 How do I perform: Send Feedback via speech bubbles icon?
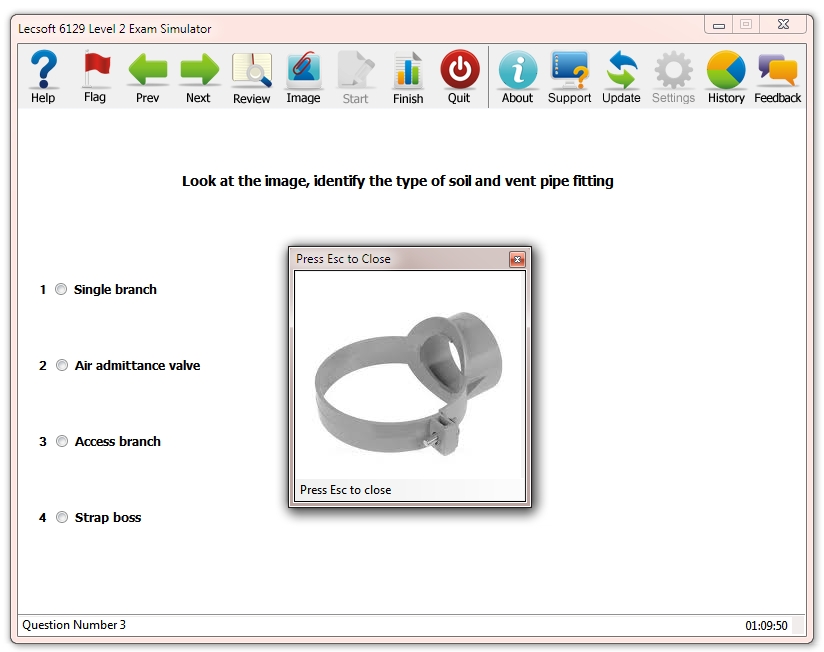(x=777, y=77)
